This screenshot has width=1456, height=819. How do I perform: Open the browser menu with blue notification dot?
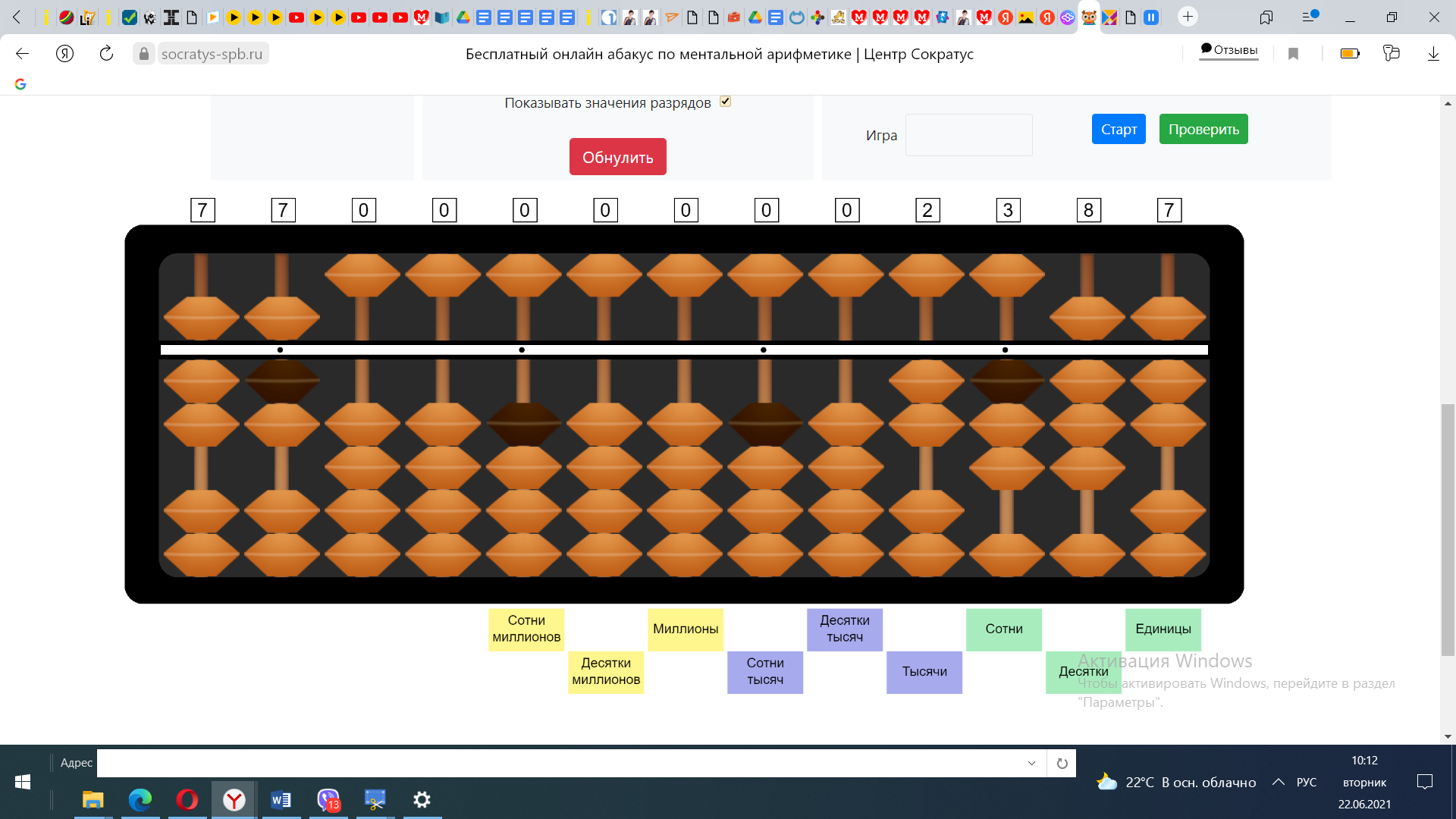click(1310, 17)
